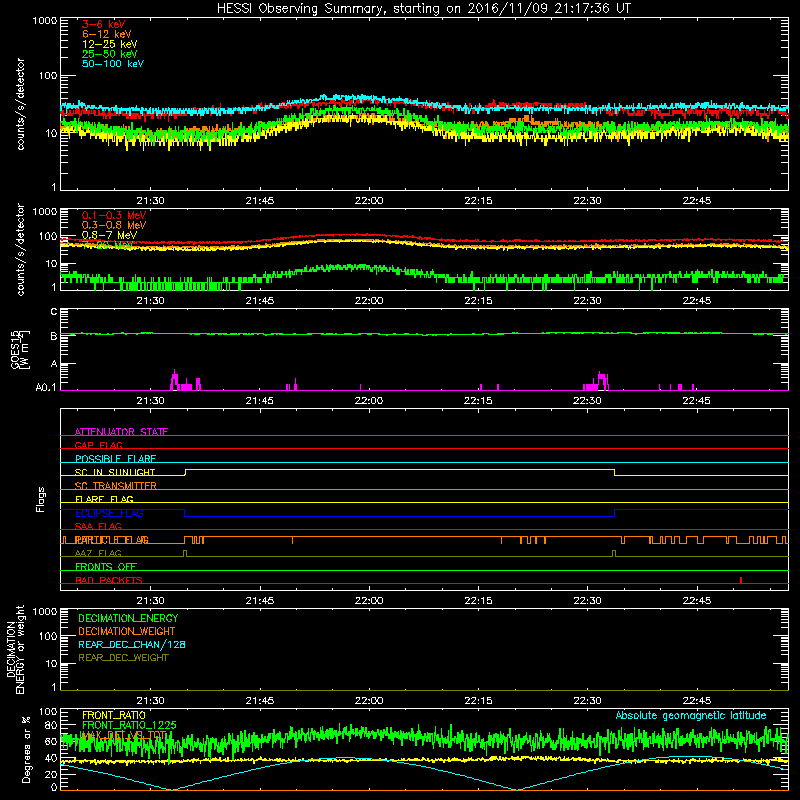Click counts/s/detector axis title of keV panel
This screenshot has width=800, height=800.
(20, 104)
